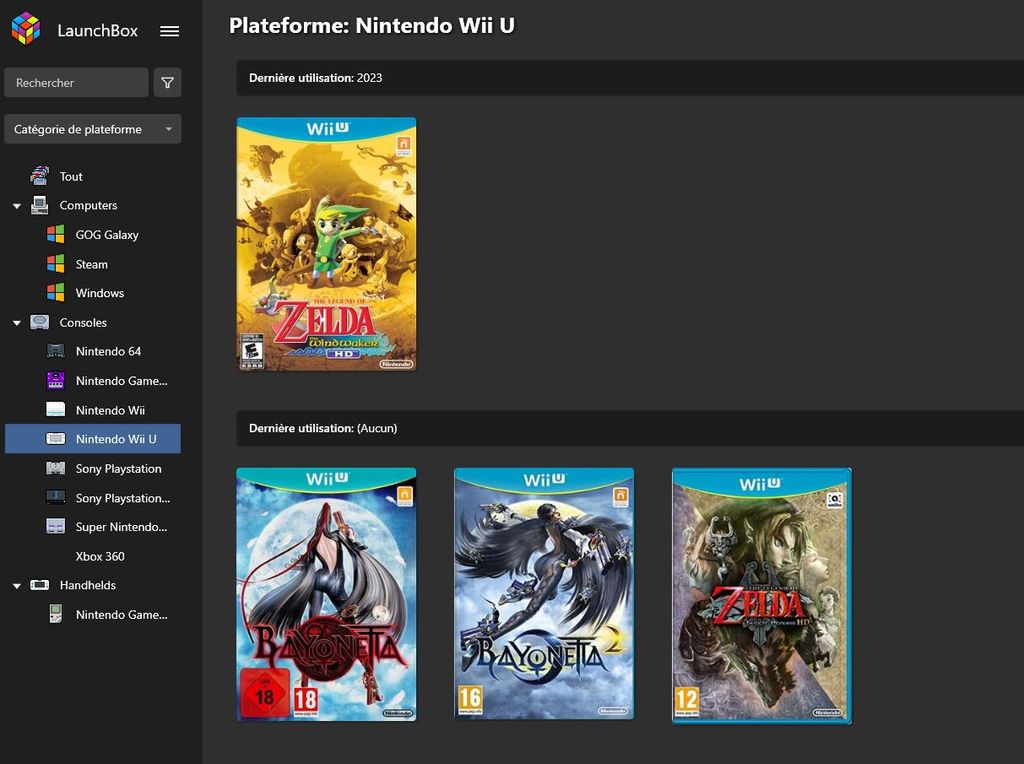Click the Nintendo 64 console icon
1024x764 pixels.
point(56,351)
